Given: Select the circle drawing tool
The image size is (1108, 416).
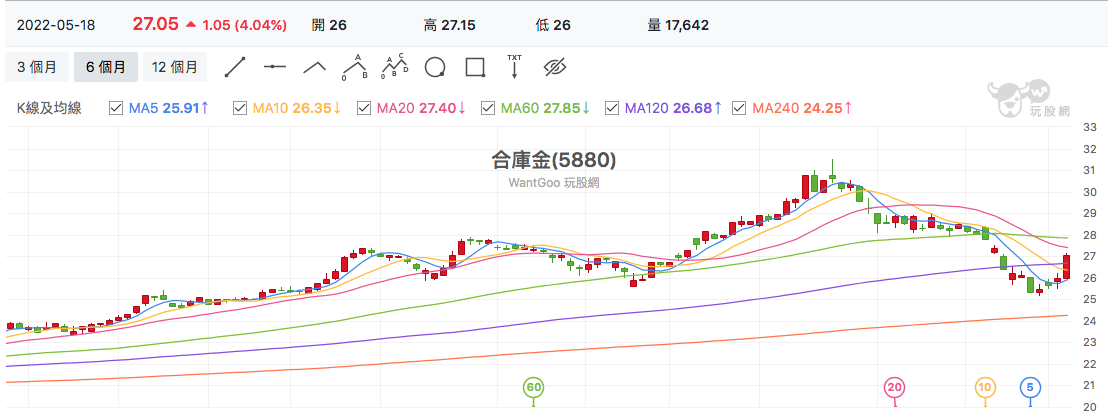Looking at the screenshot, I should (x=435, y=67).
